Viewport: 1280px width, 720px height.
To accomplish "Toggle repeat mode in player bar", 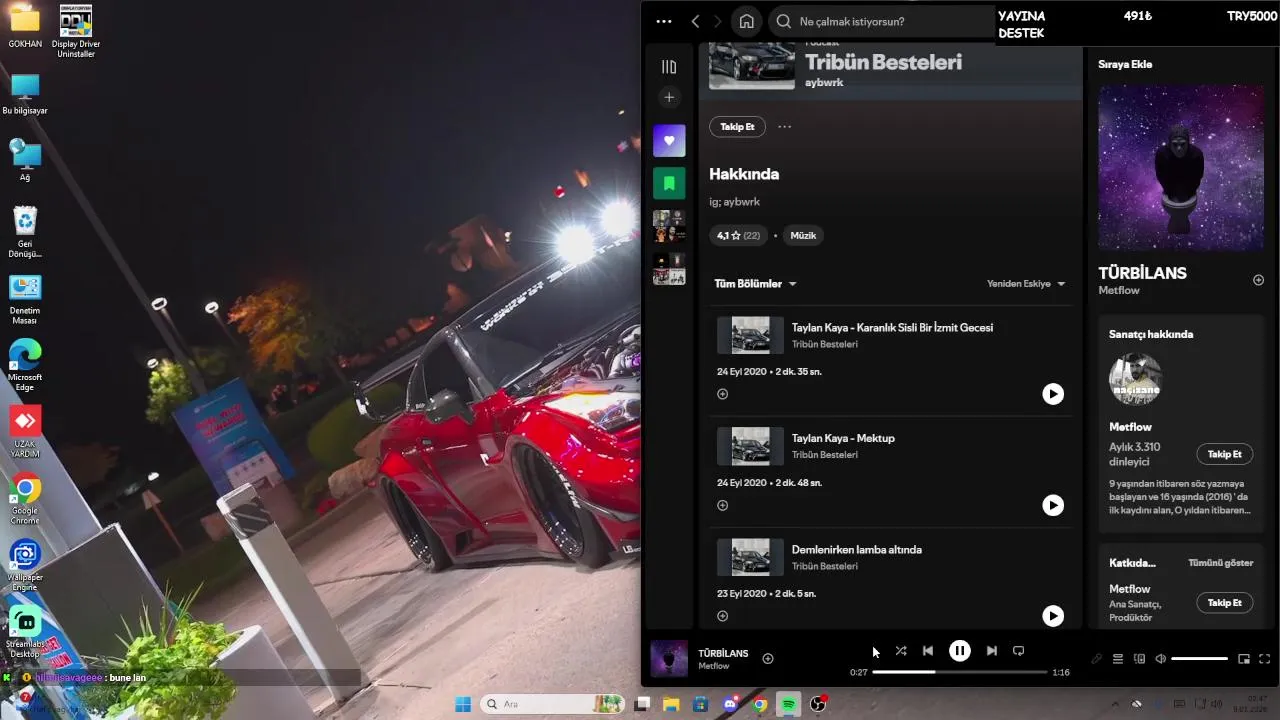I will click(1018, 651).
